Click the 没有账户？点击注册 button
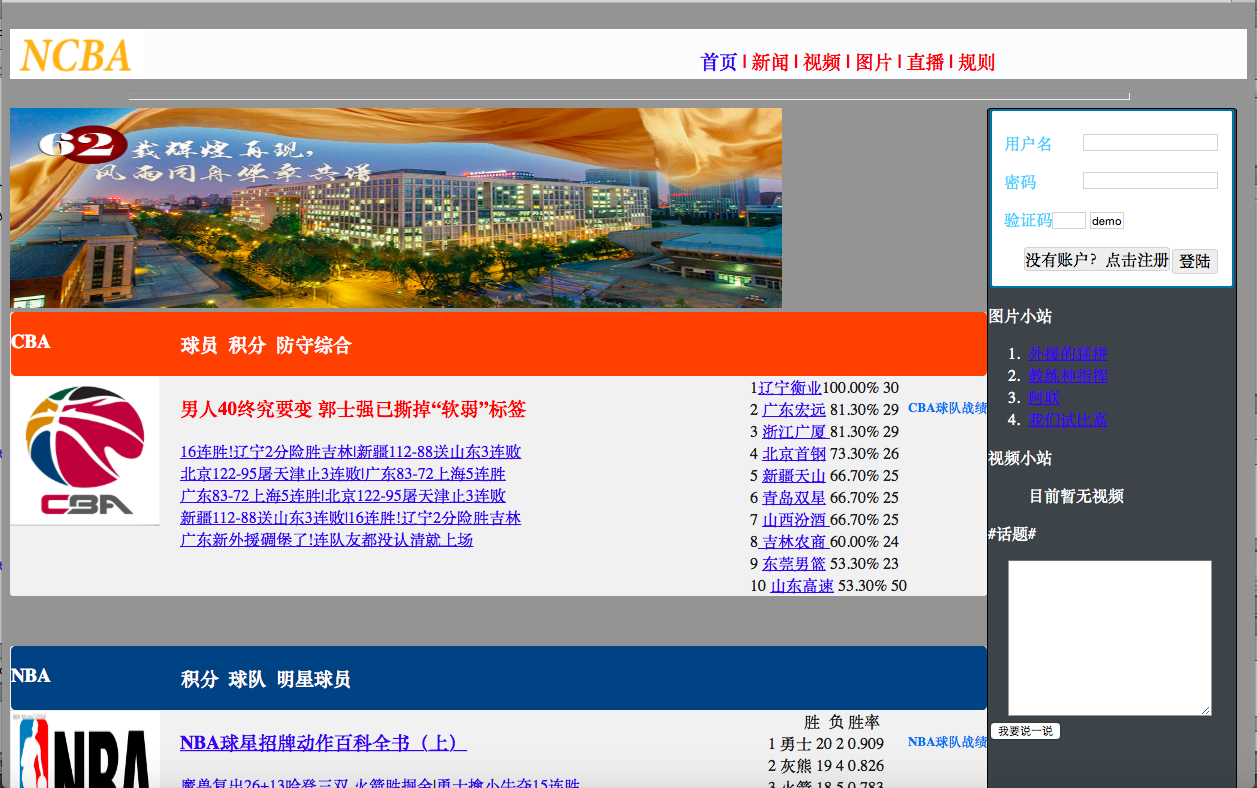The image size is (1257, 788). click(1096, 260)
